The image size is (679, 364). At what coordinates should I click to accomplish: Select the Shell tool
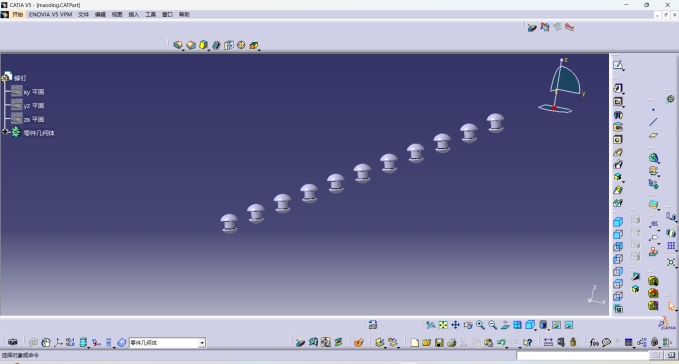pyautogui.click(x=216, y=45)
